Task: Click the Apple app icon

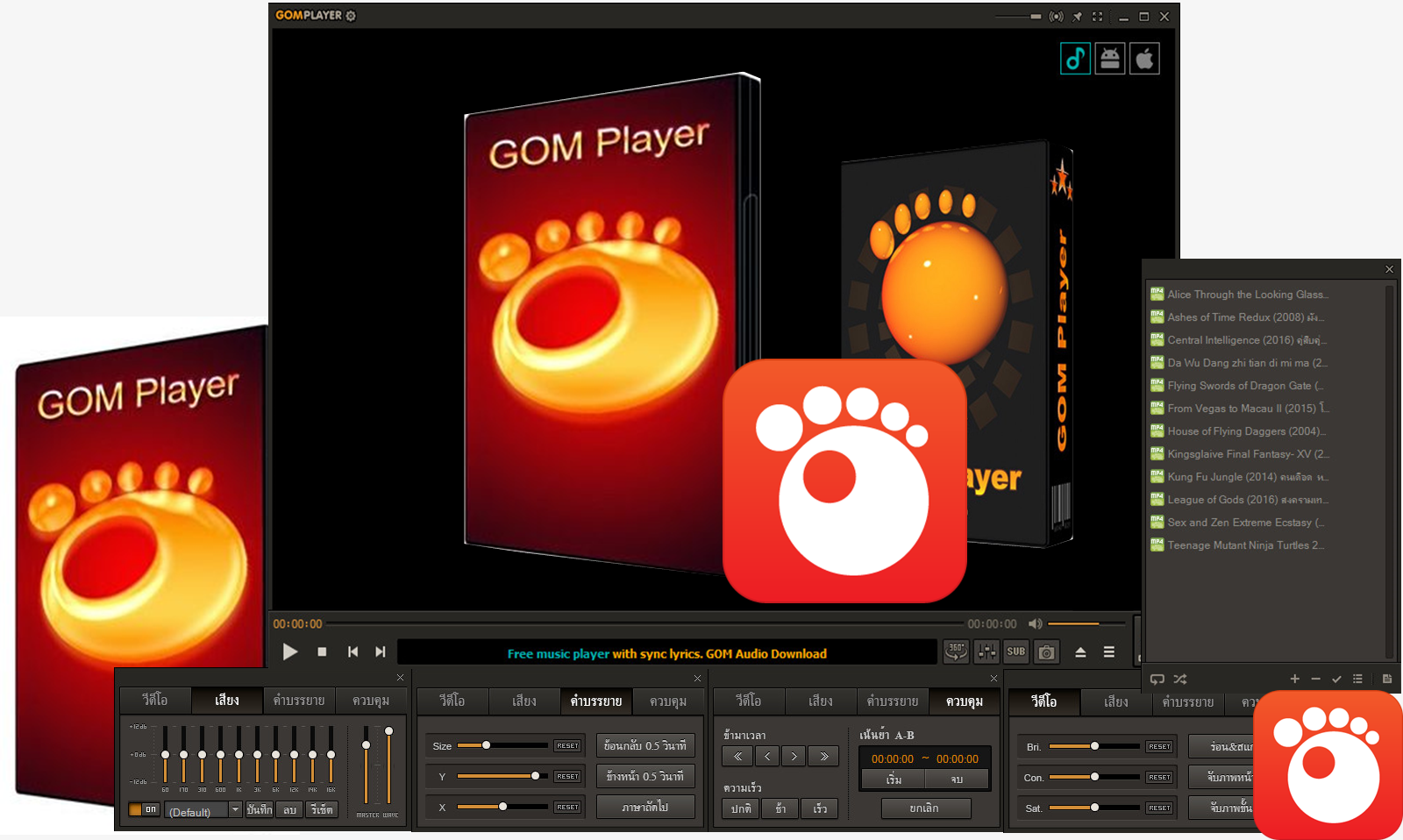Action: [x=1144, y=59]
